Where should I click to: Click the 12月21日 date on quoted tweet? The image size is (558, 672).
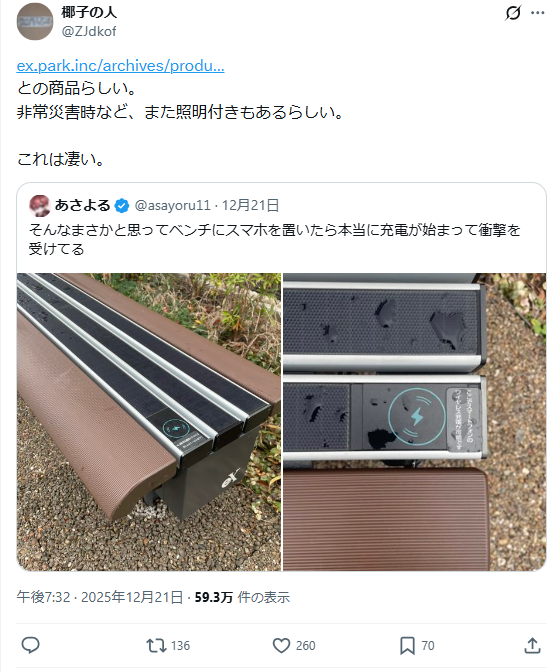250,205
